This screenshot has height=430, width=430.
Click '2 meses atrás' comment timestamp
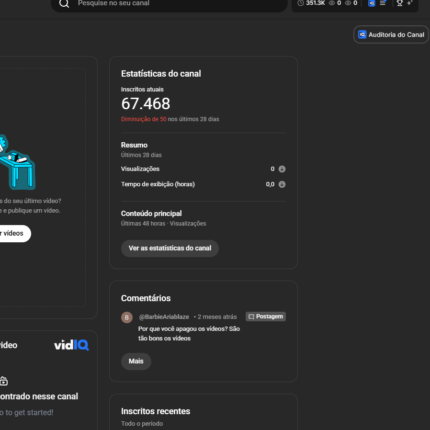pyautogui.click(x=217, y=317)
